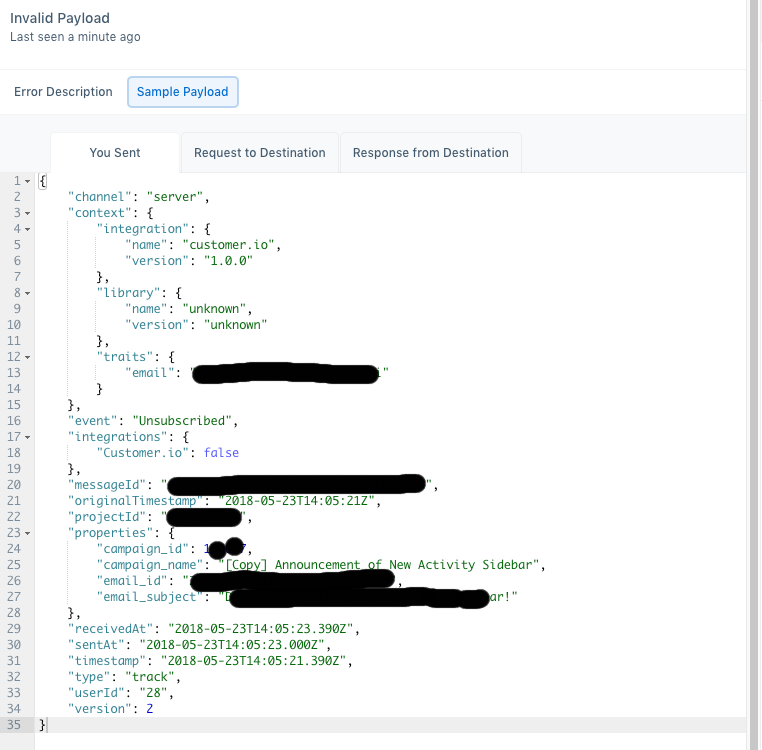Click the "email" key in traits
The image size is (762, 750).
tap(150, 373)
